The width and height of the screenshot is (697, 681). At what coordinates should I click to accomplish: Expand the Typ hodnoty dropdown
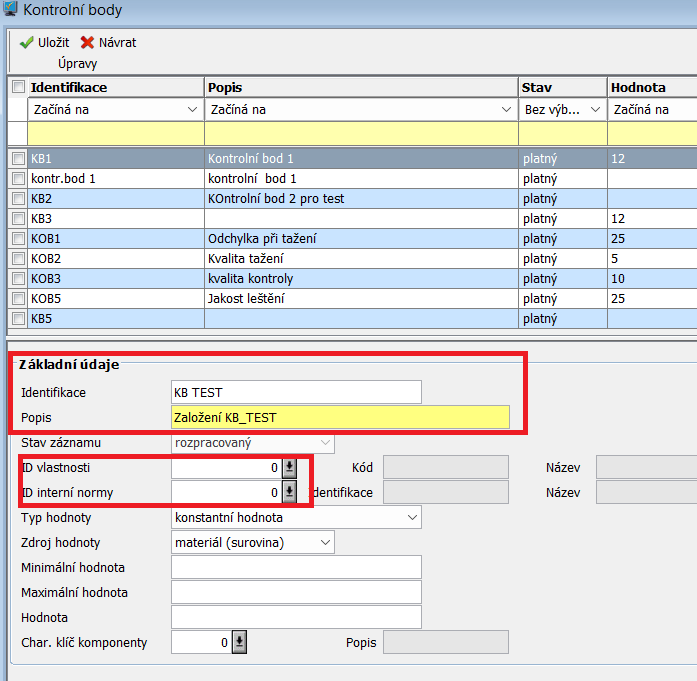point(412,517)
